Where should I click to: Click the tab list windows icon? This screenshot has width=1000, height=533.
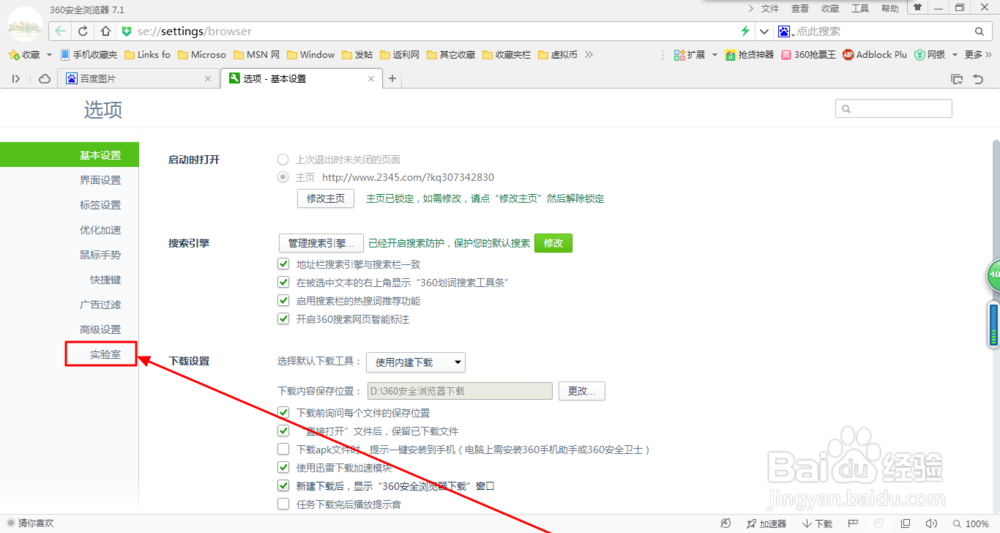coord(957,78)
